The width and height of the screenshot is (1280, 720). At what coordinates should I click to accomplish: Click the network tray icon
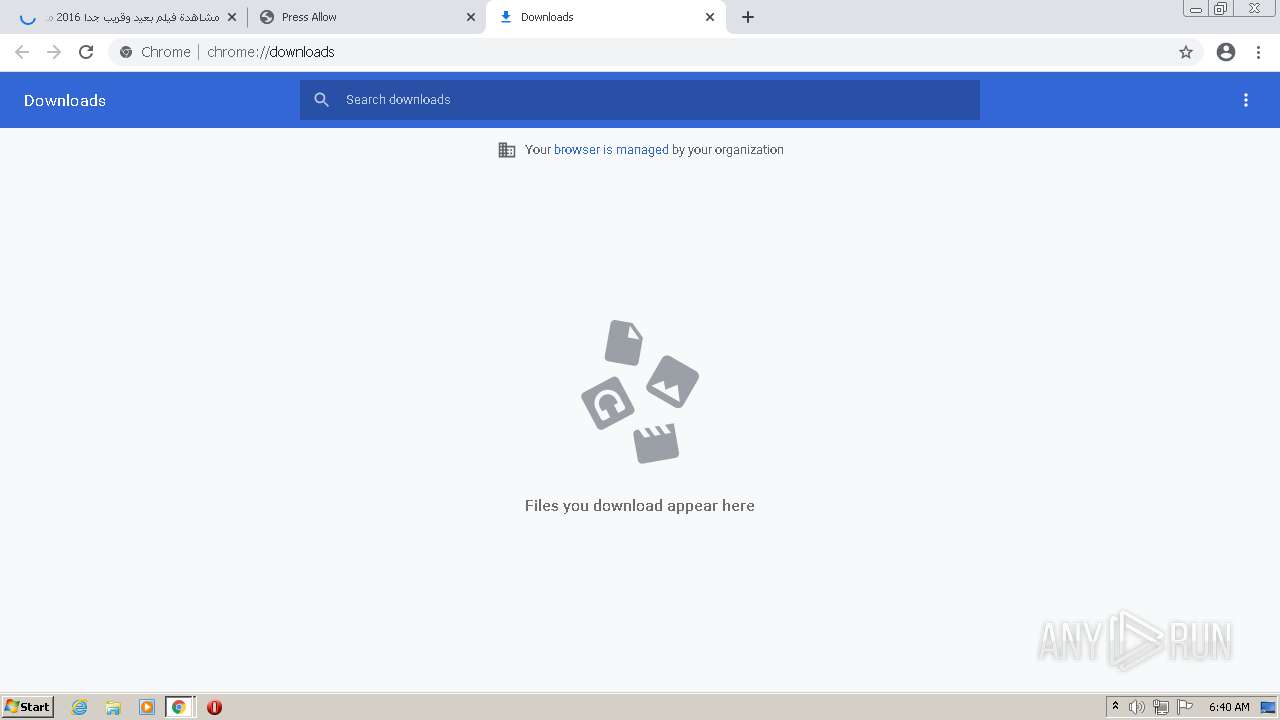pyautogui.click(x=1161, y=707)
